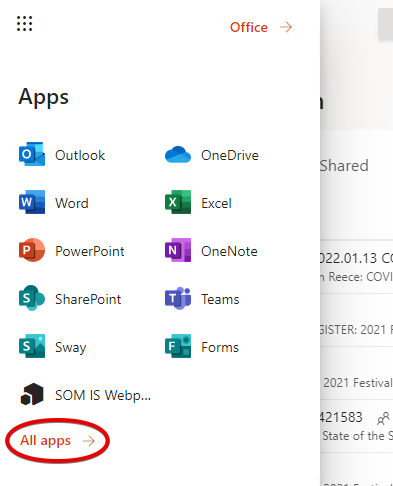Click the arrow beside All apps
Screen dimensions: 393x486
pyautogui.click(x=89, y=441)
